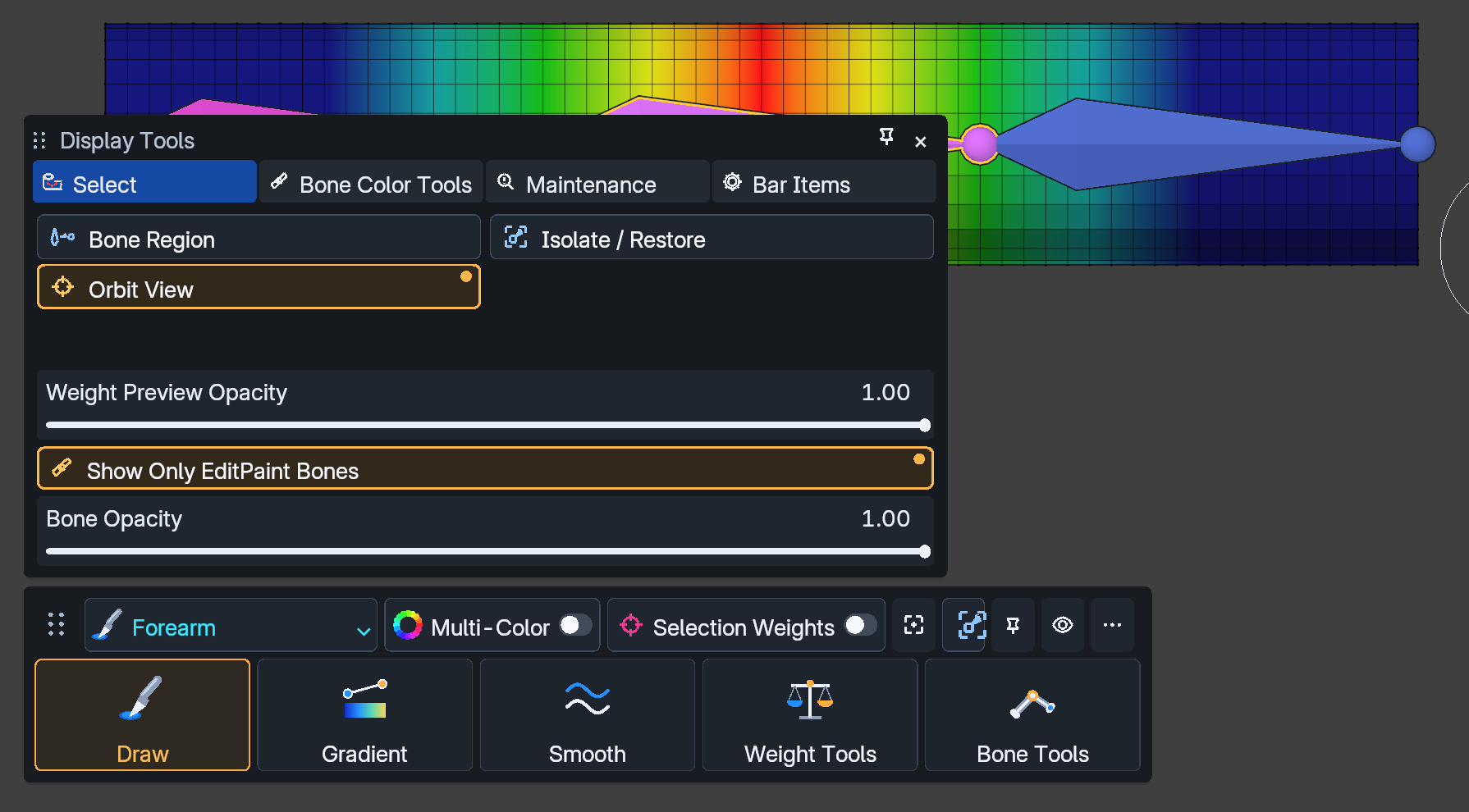Viewport: 1469px width, 812px height.
Task: Toggle Orbit View option
Action: (259, 287)
